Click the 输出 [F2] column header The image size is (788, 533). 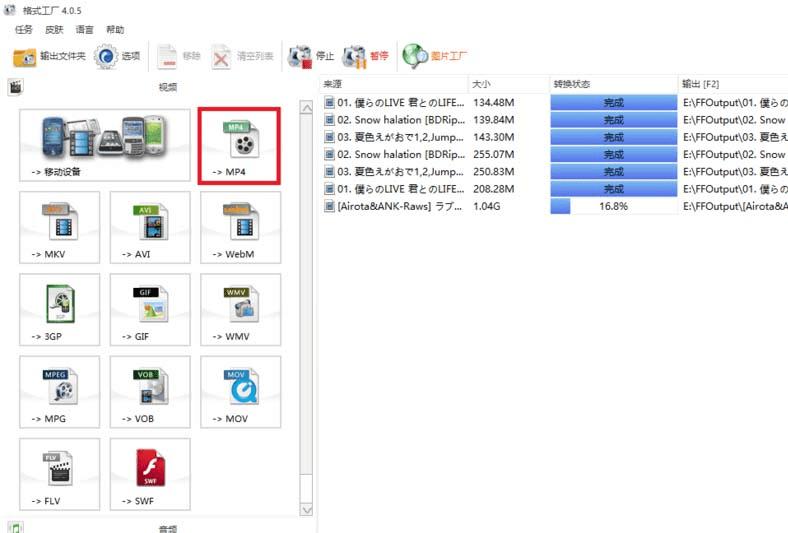pos(733,84)
